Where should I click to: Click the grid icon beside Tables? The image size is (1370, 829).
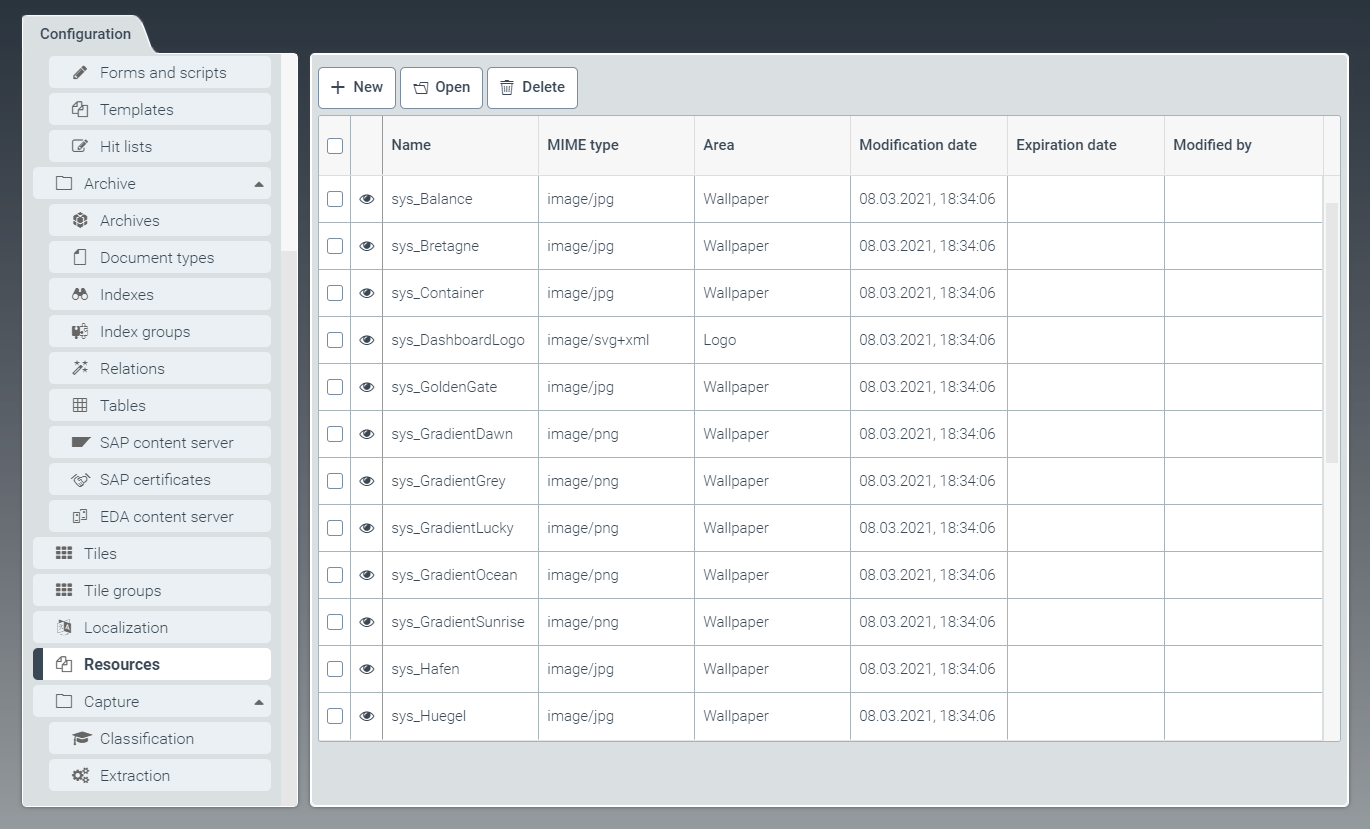pyautogui.click(x=80, y=406)
